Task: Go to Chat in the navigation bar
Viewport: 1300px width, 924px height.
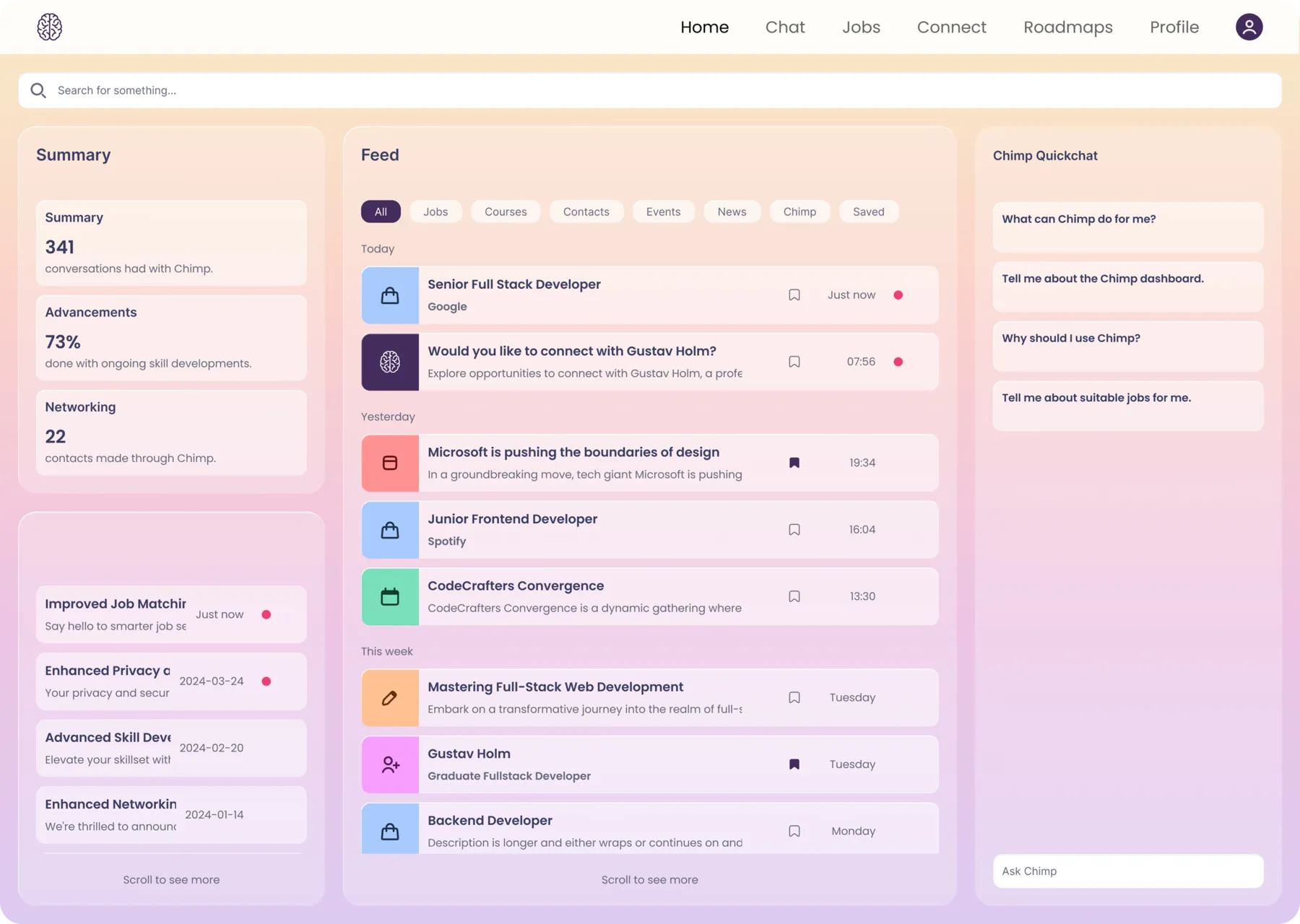Action: [785, 27]
